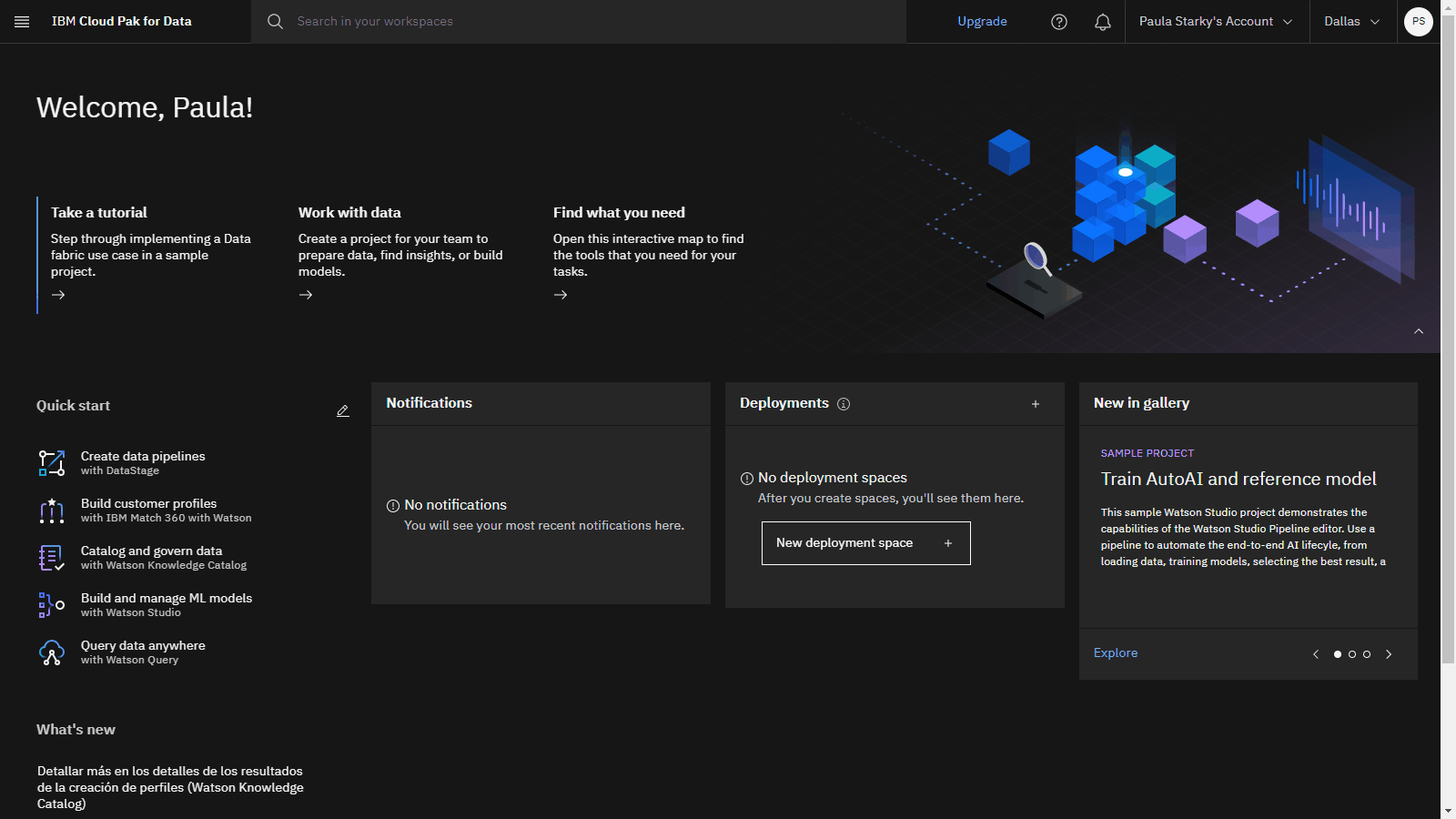Screen dimensions: 1456x819
Task: Collapse the welcome banner with chevron
Action: click(x=1419, y=331)
